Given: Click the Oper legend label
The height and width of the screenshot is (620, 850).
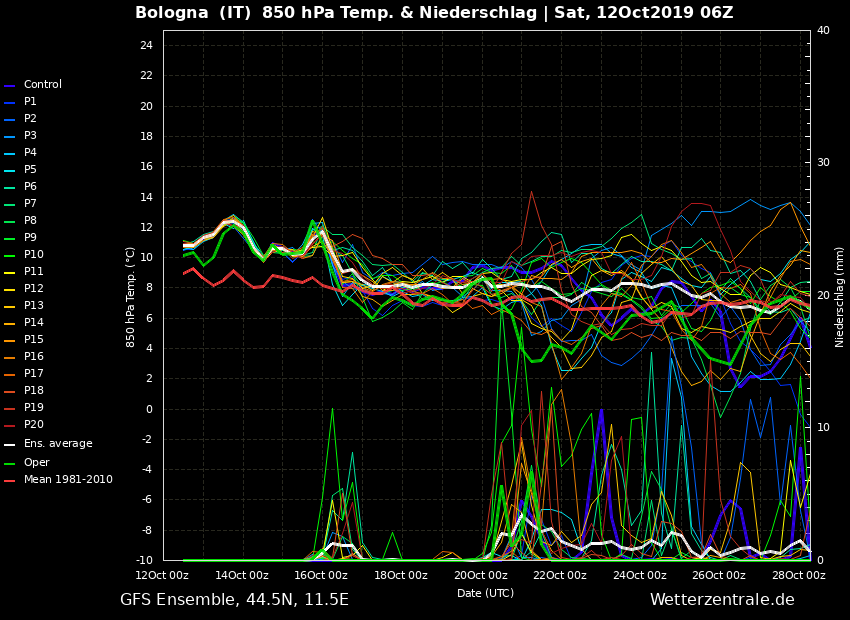Looking at the screenshot, I should click(36, 463).
